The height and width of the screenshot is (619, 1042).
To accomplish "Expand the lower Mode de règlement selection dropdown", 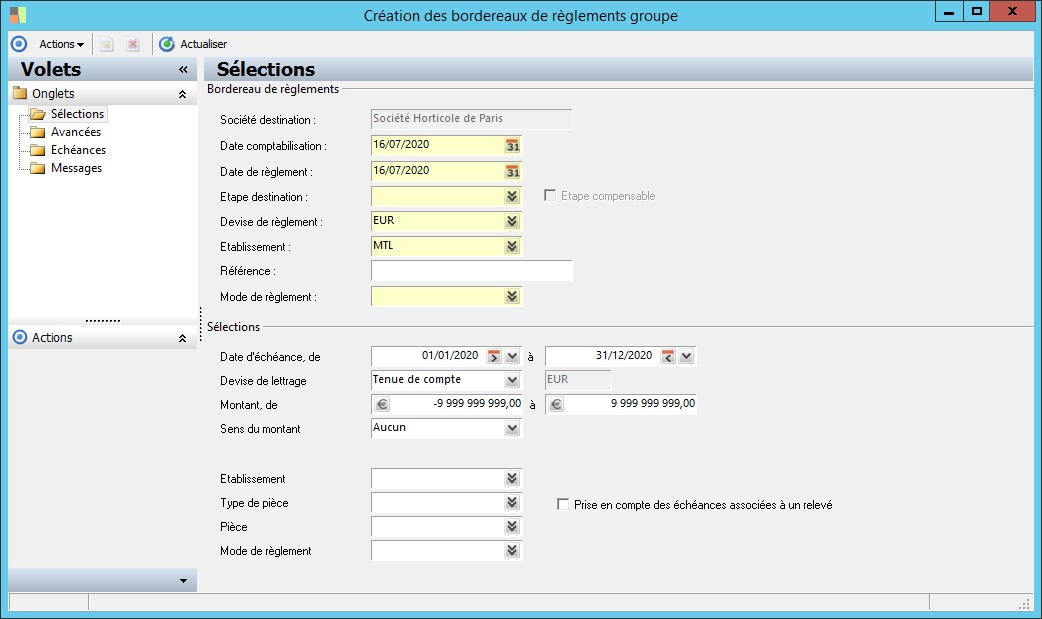I will click(512, 550).
